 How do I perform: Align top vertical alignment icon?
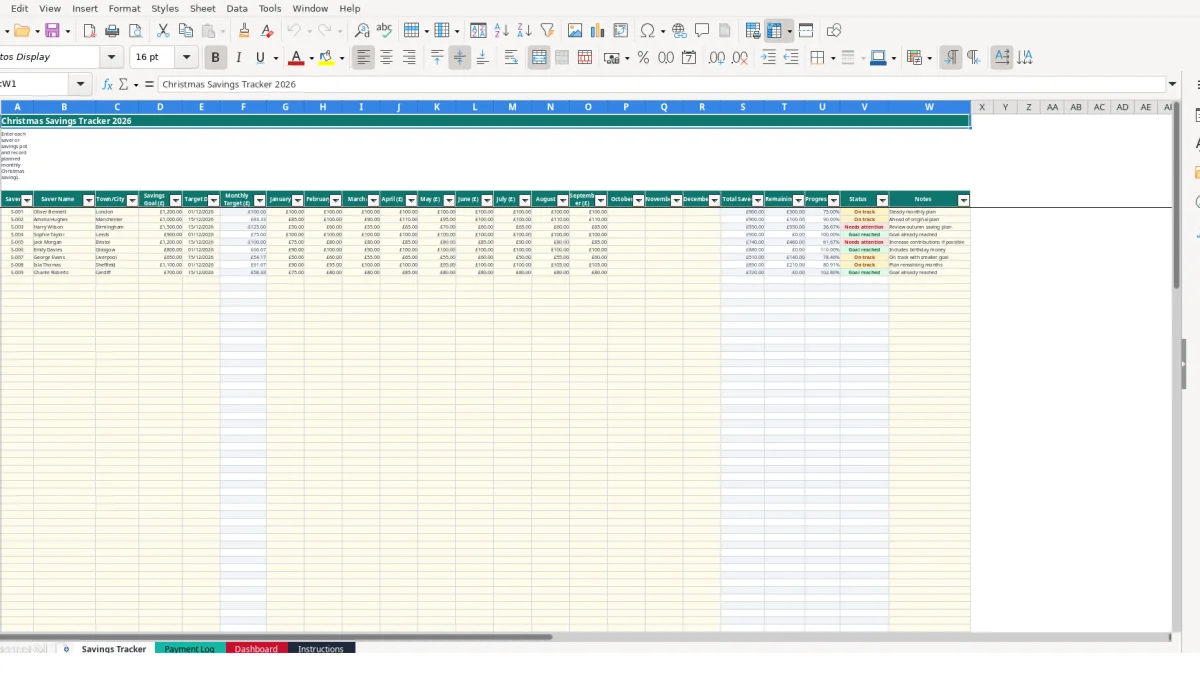click(x=437, y=58)
